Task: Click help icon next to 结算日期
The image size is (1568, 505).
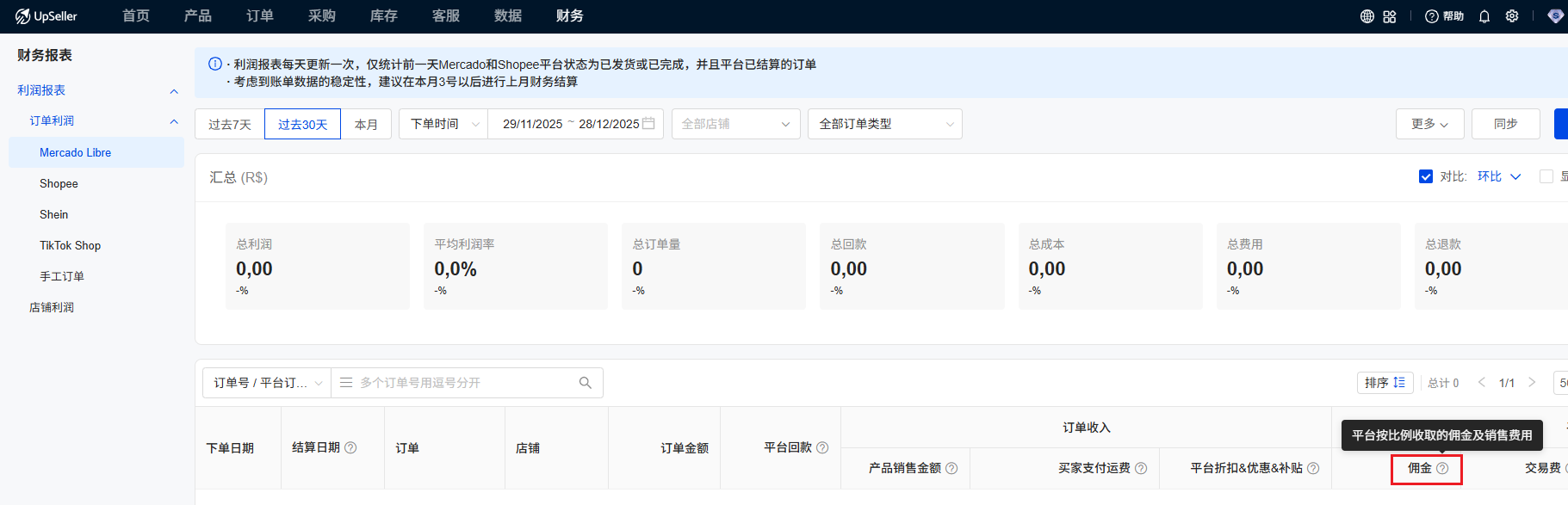Action: [350, 447]
